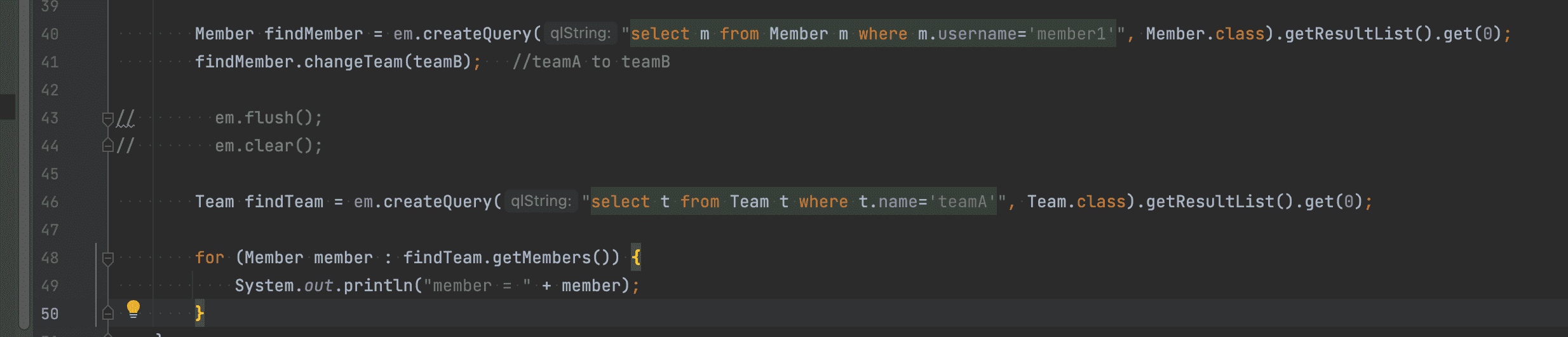Click the qlString hint on line 46

541,201
